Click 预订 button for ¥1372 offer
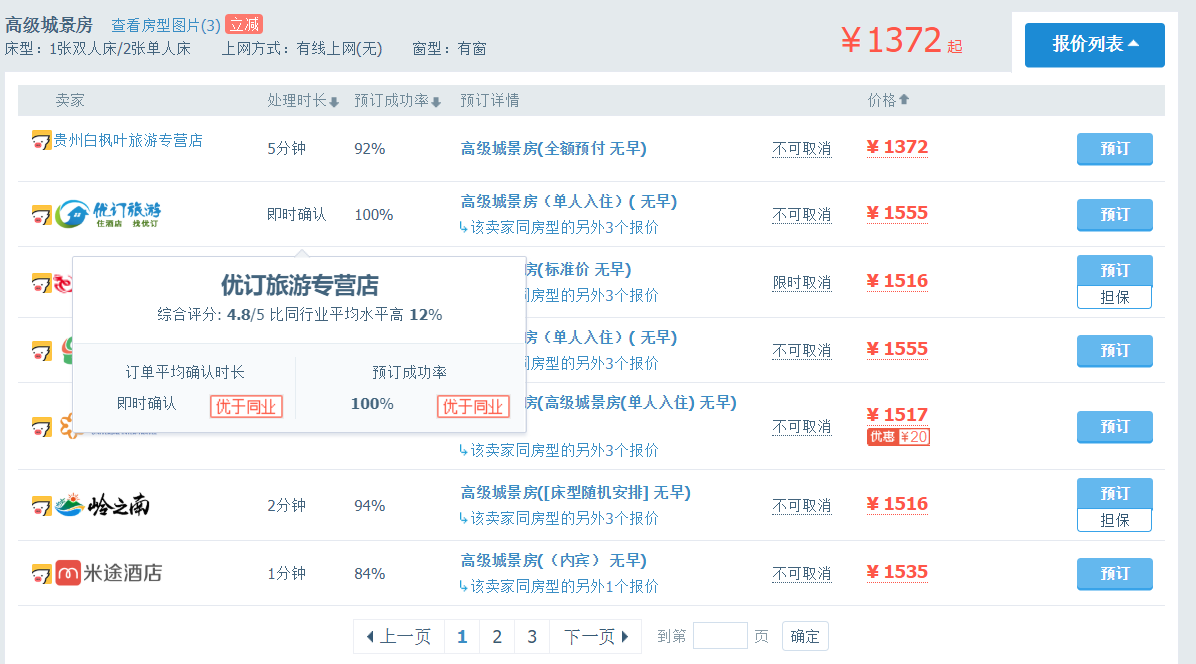The height and width of the screenshot is (664, 1196). coord(1114,149)
